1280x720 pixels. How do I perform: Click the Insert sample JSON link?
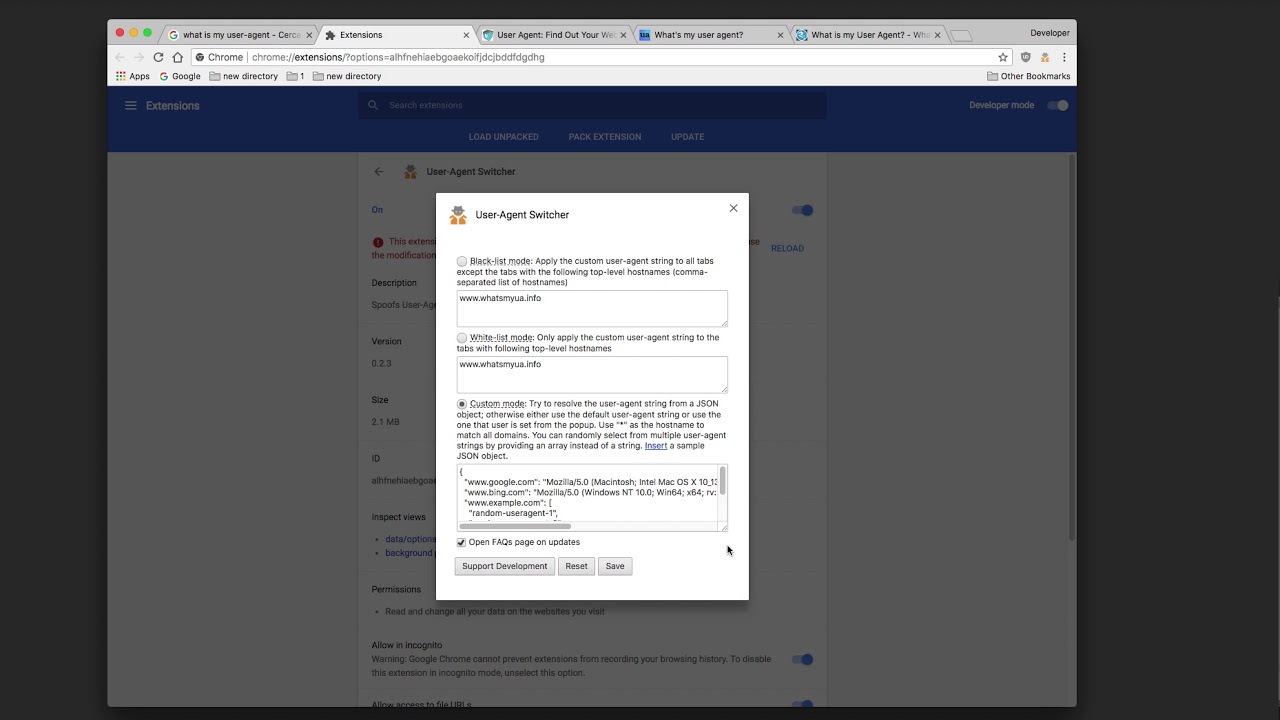656,445
